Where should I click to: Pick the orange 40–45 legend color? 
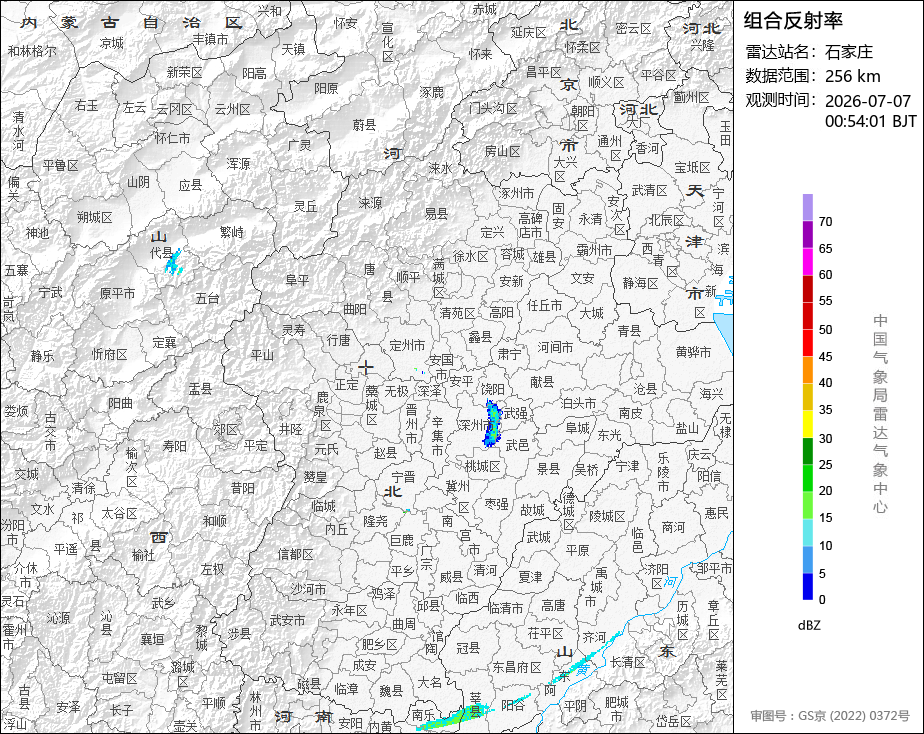(x=807, y=370)
